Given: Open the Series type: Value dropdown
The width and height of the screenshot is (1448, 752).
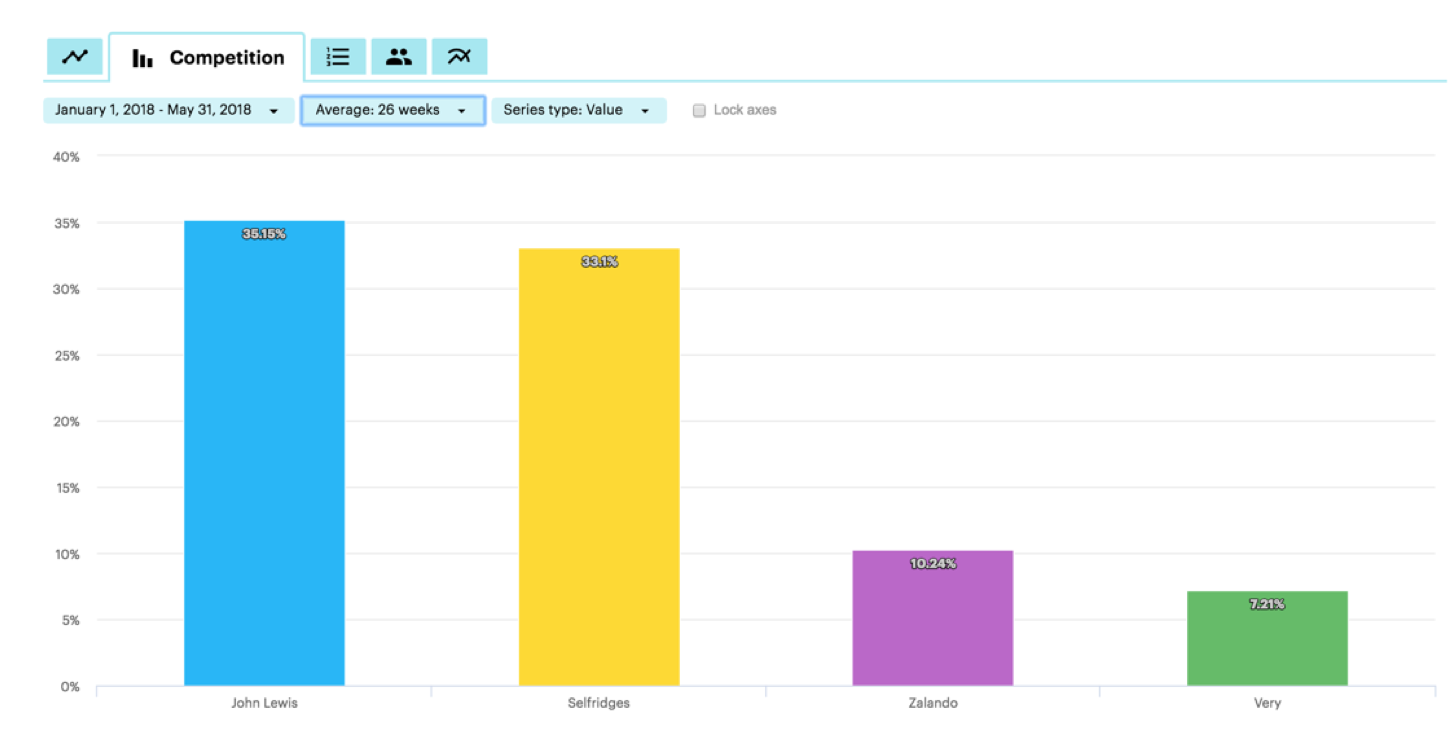Looking at the screenshot, I should 579,110.
